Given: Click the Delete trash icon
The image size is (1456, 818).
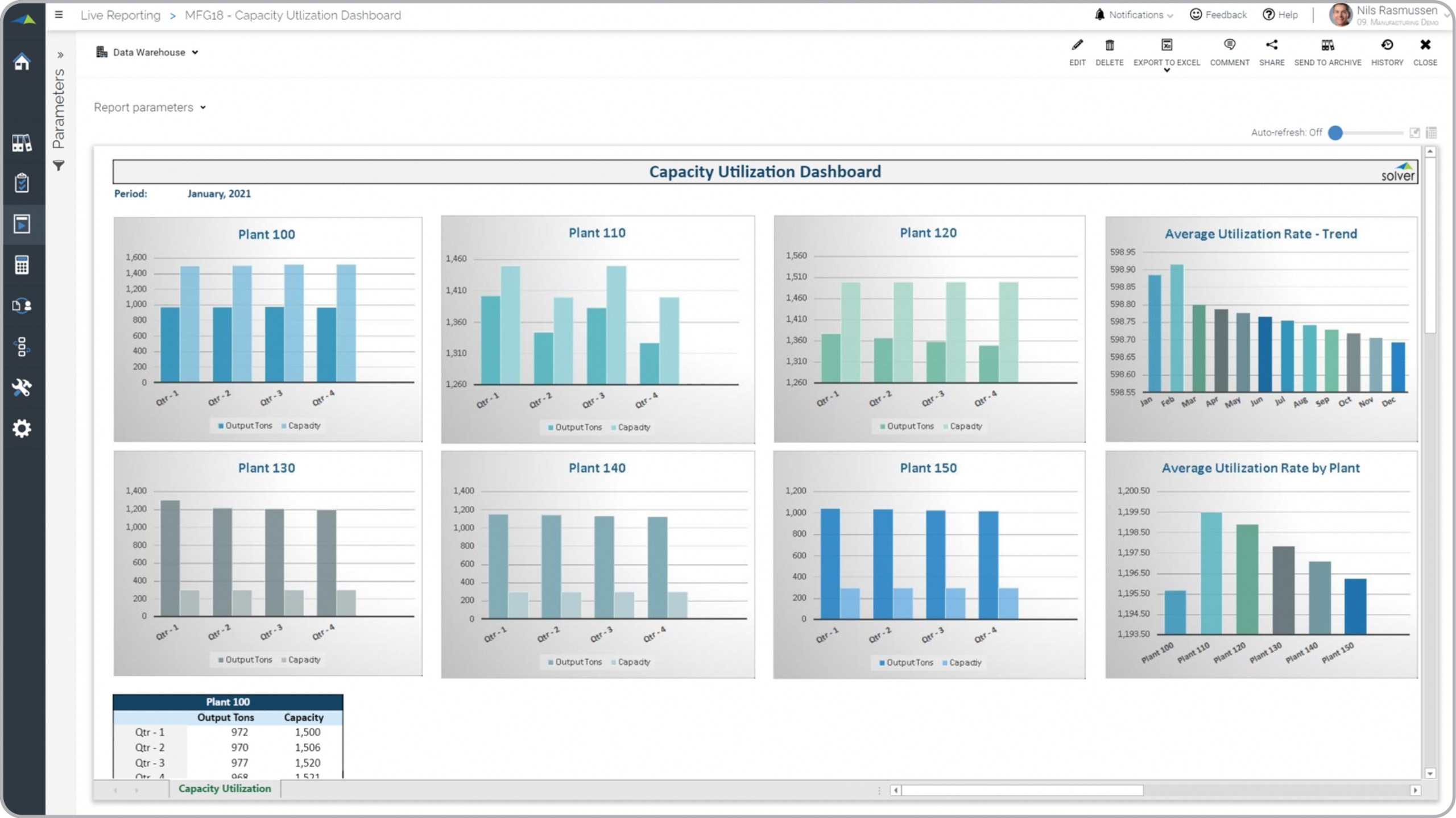Looking at the screenshot, I should [x=1109, y=45].
